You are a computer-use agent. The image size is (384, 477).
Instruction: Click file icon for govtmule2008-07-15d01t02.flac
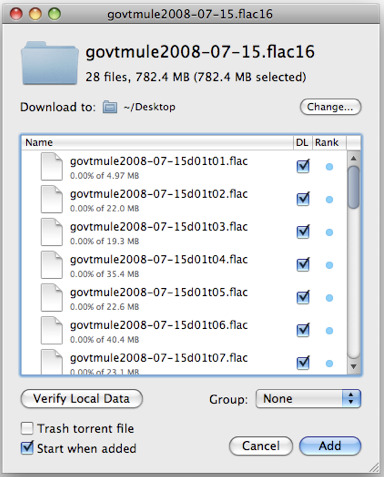(x=52, y=199)
